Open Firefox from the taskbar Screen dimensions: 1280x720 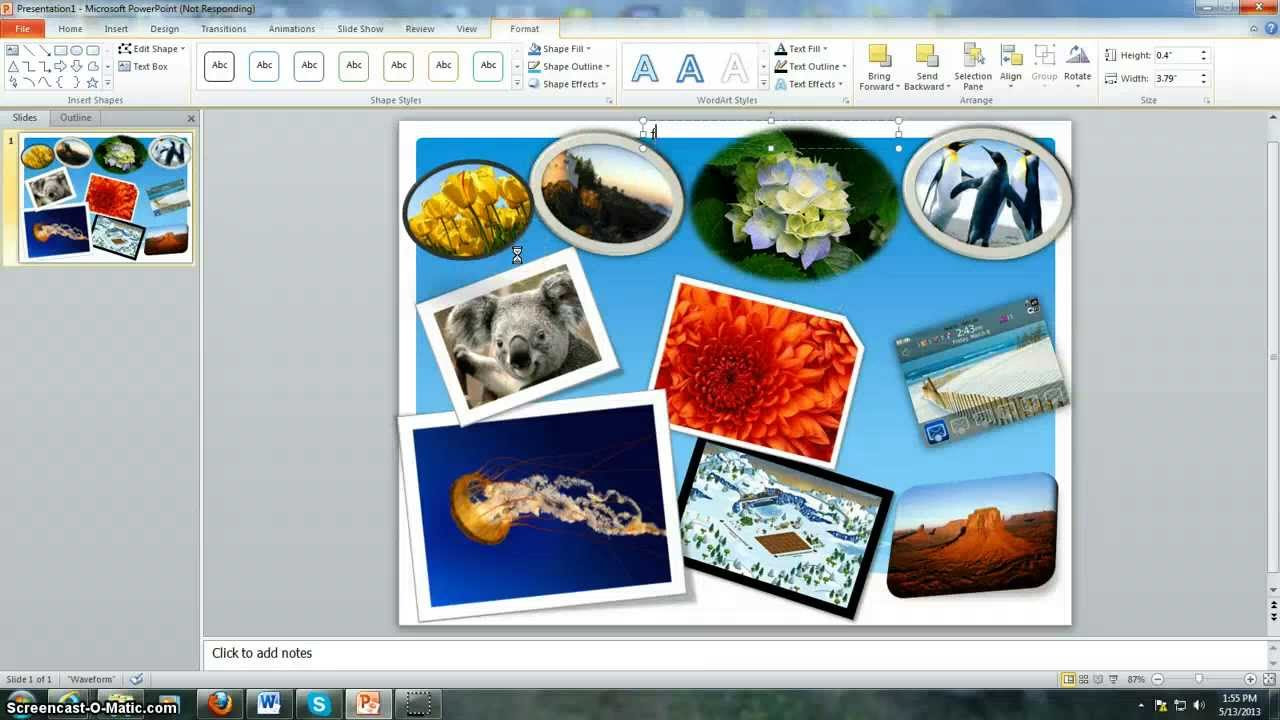tap(219, 703)
